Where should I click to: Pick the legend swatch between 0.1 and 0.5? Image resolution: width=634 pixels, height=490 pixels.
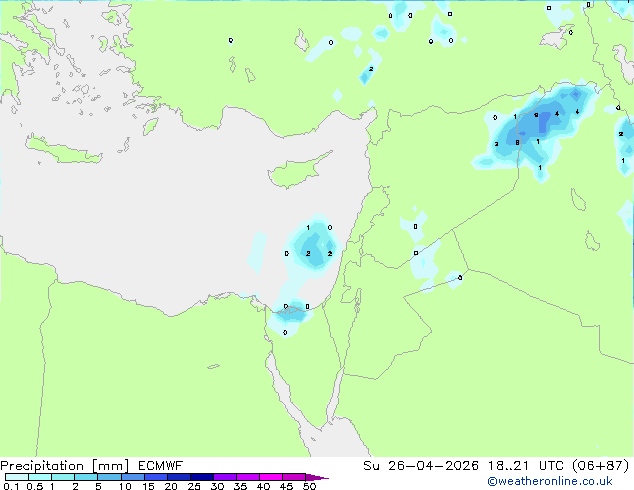(17, 477)
